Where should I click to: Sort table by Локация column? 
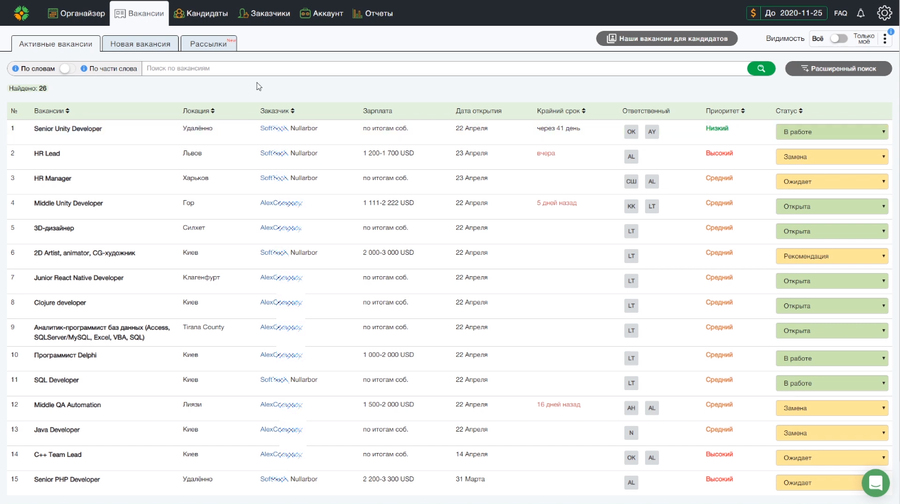[199, 111]
